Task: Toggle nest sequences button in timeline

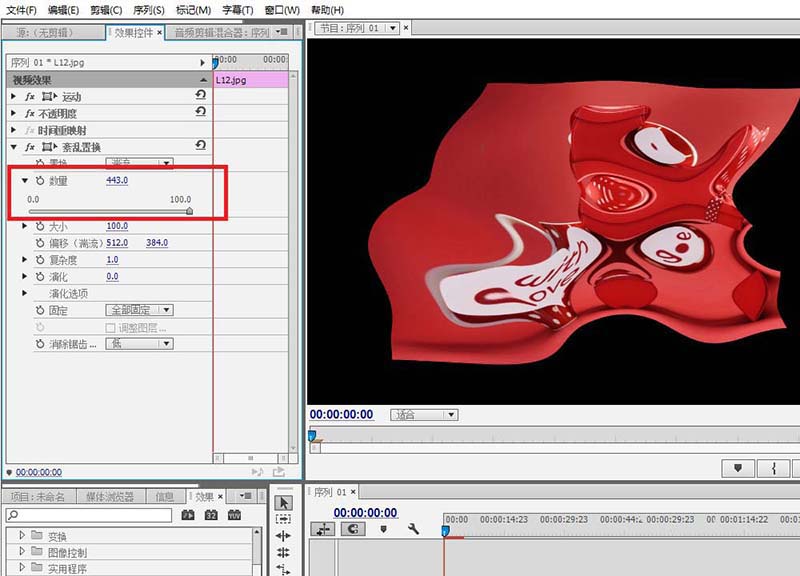Action: pyautogui.click(x=323, y=529)
